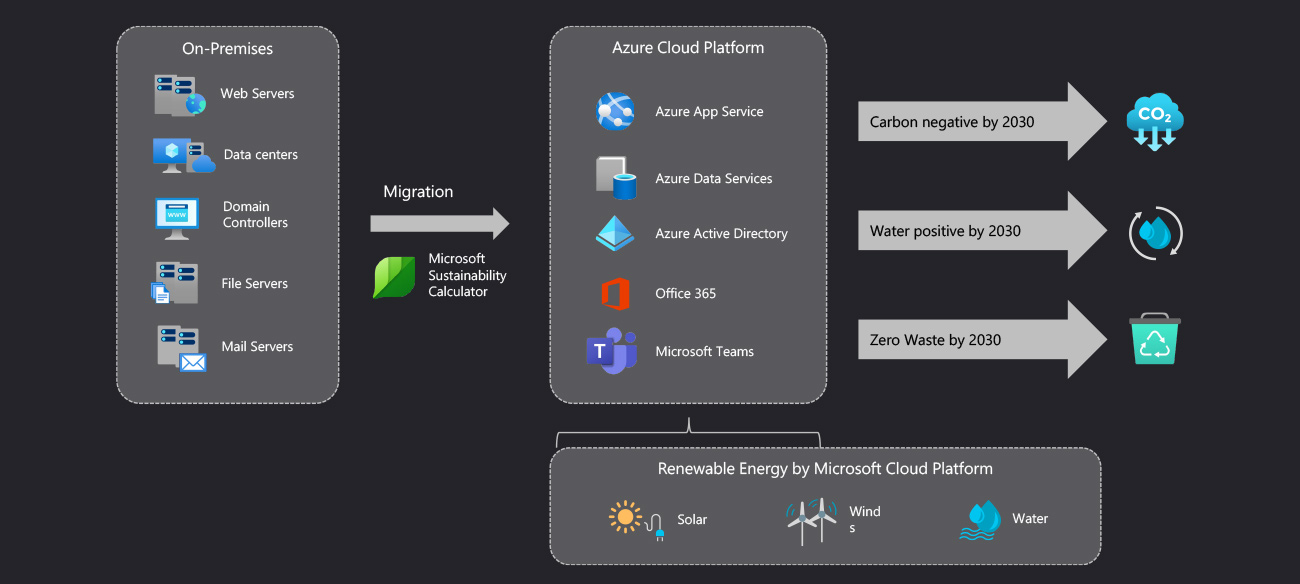Select the File Servers icon
Image resolution: width=1300 pixels, height=584 pixels.
point(176,283)
